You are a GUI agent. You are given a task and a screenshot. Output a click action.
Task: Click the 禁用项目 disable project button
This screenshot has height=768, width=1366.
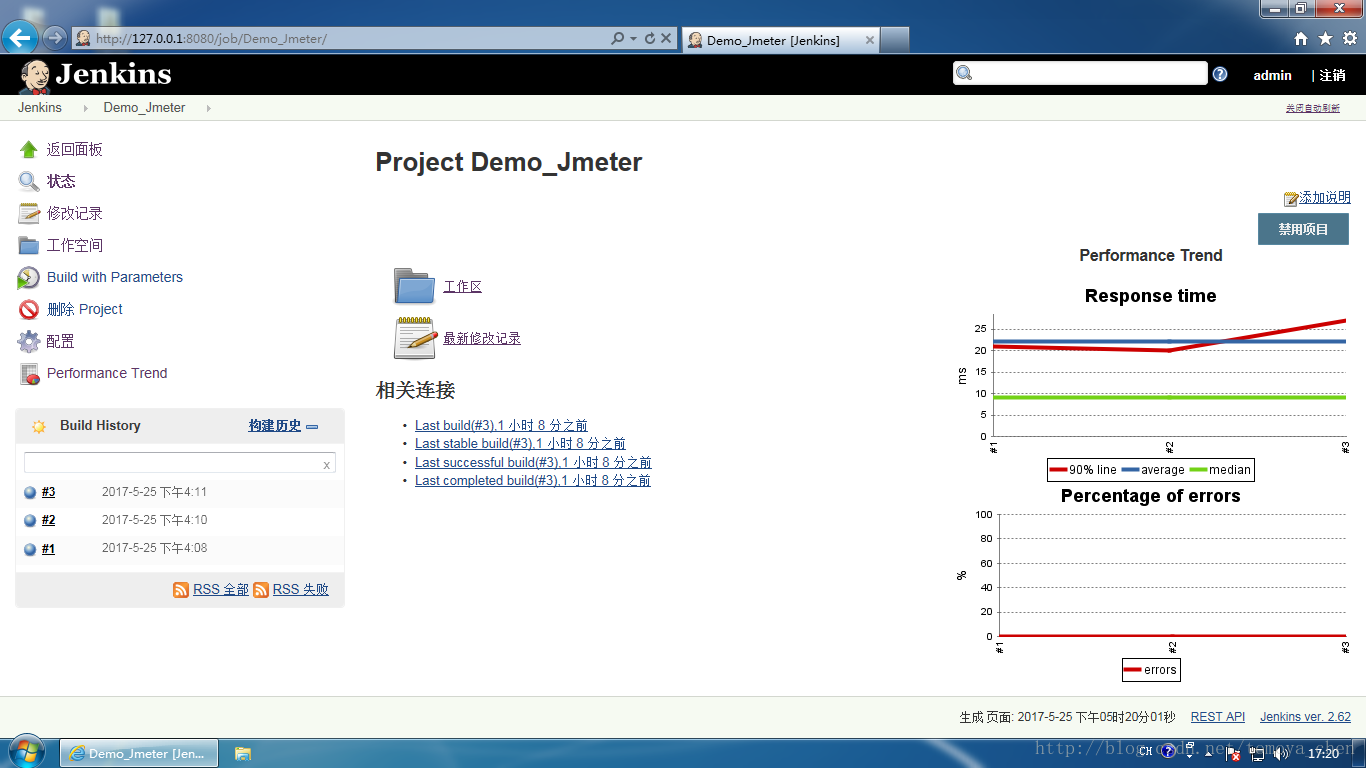point(1303,229)
